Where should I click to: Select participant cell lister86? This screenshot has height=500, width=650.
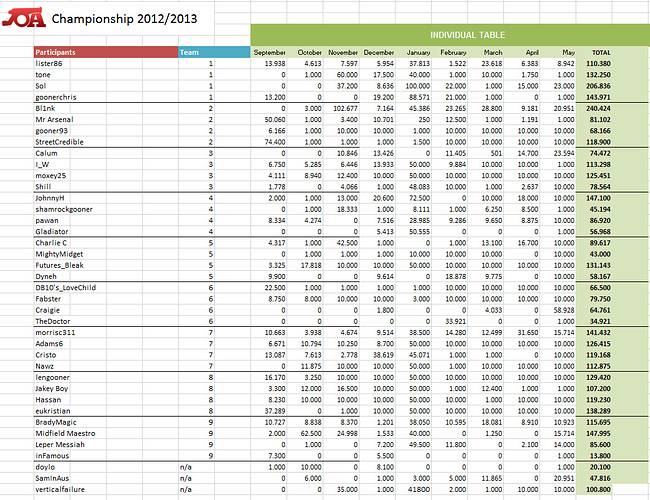49,63
